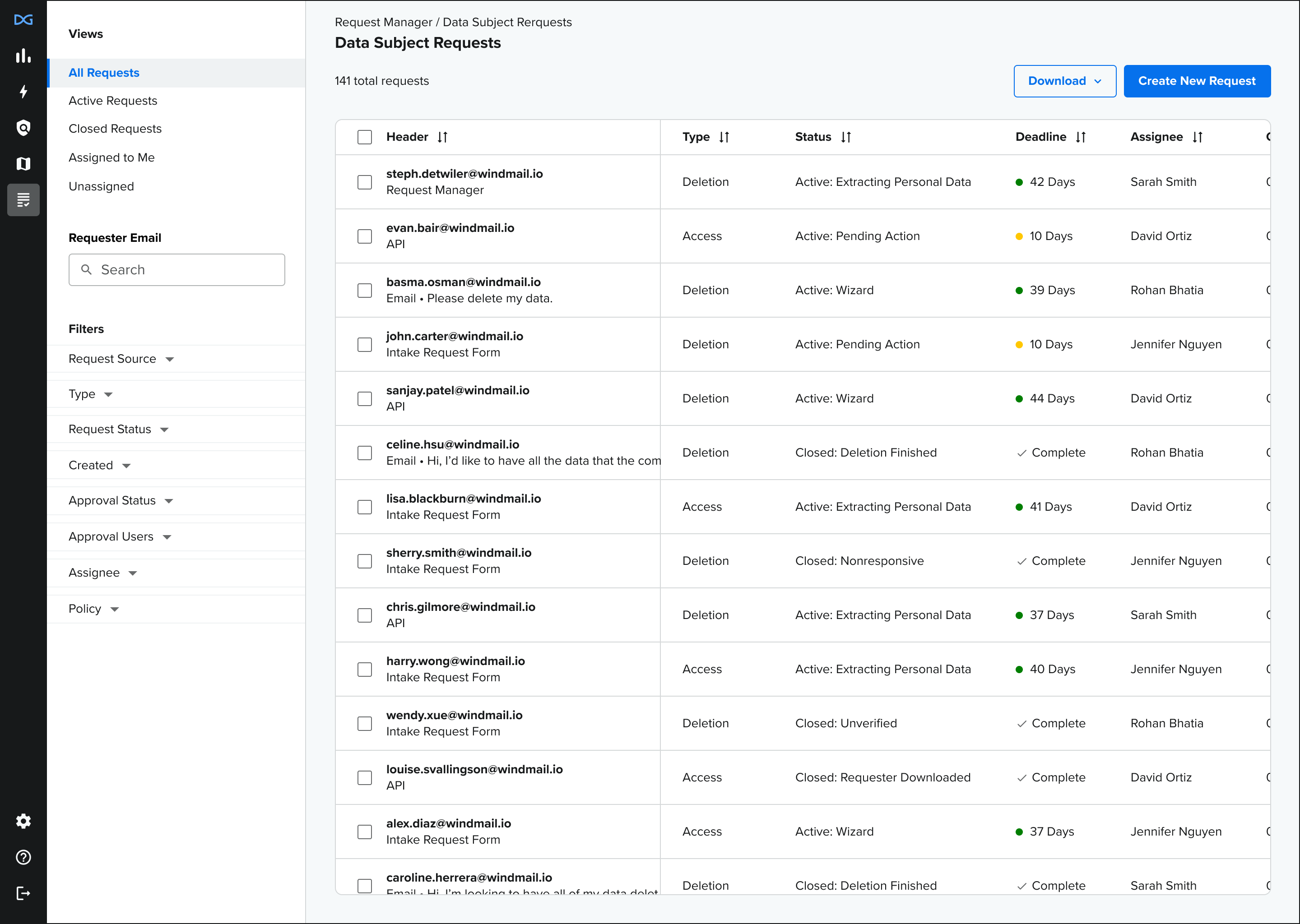Click the logout icon at sidebar bottom
Viewport: 1300px width, 924px height.
[23, 893]
